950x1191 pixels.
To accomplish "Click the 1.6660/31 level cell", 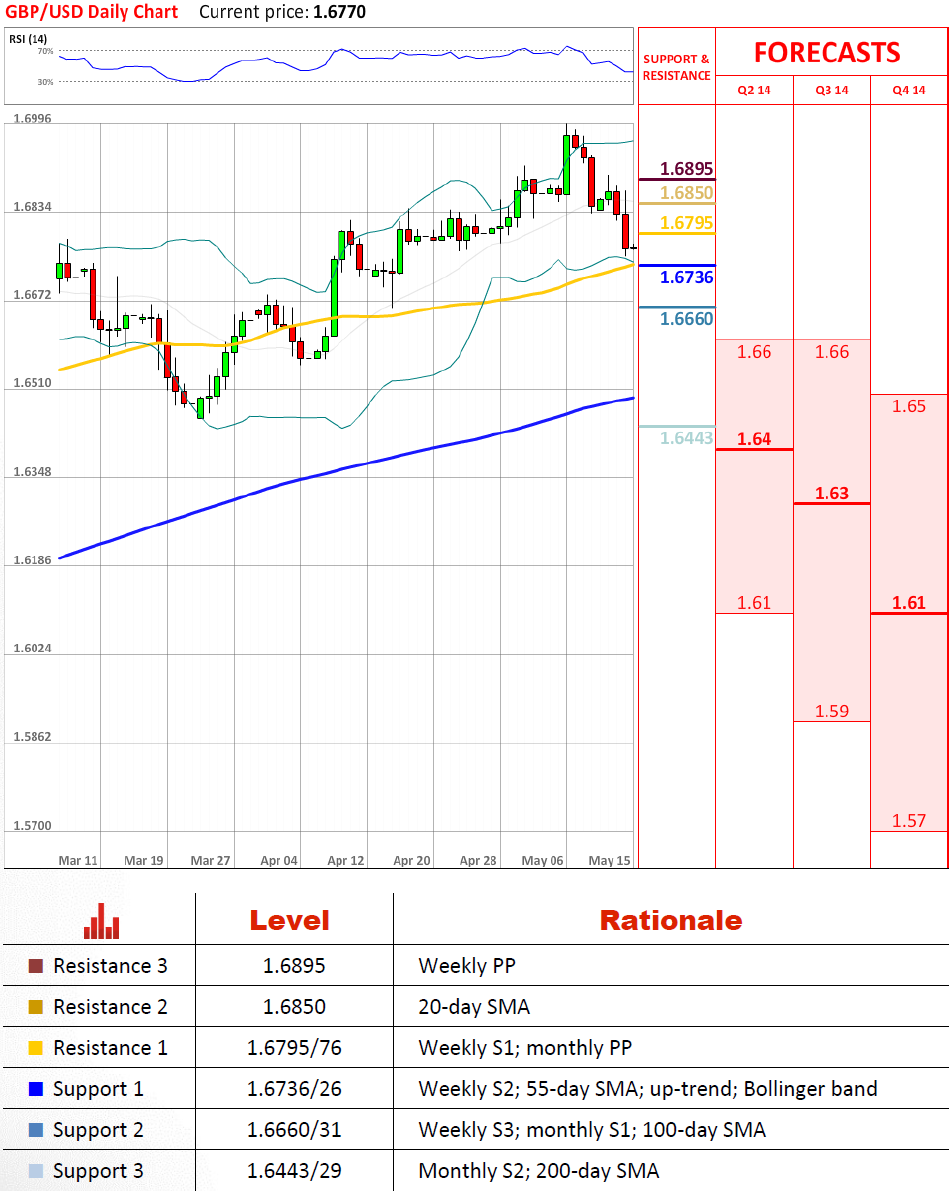I will pyautogui.click(x=294, y=1130).
